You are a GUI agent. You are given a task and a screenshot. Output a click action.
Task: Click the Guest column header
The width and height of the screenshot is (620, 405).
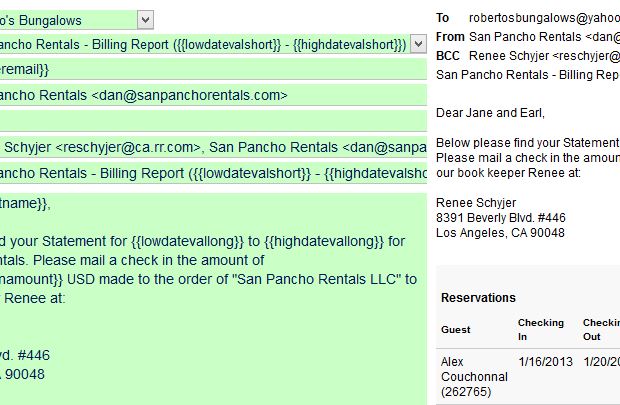(x=455, y=329)
